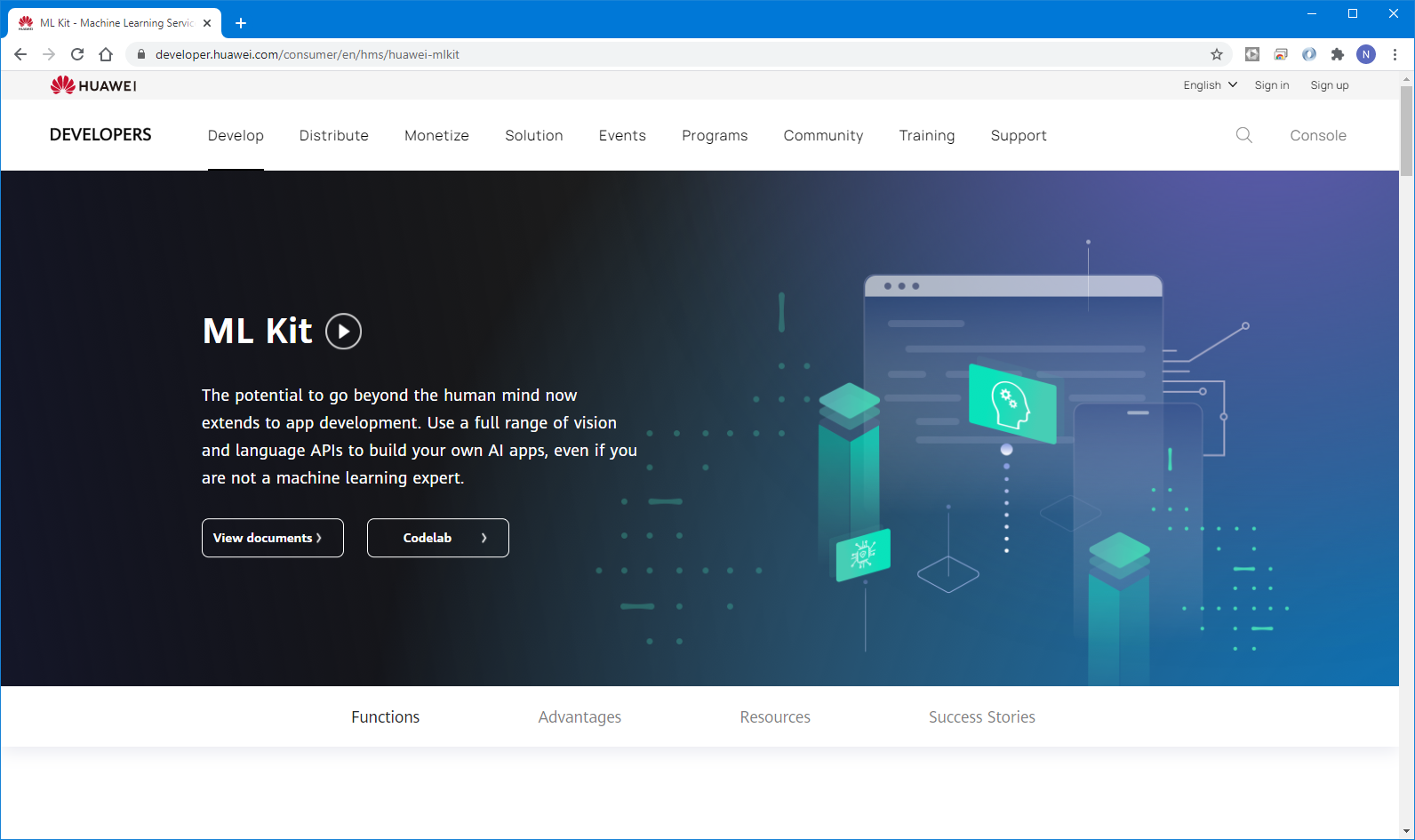Click the Huawei logo in the header
Screen dimensions: 1415x840
[93, 85]
